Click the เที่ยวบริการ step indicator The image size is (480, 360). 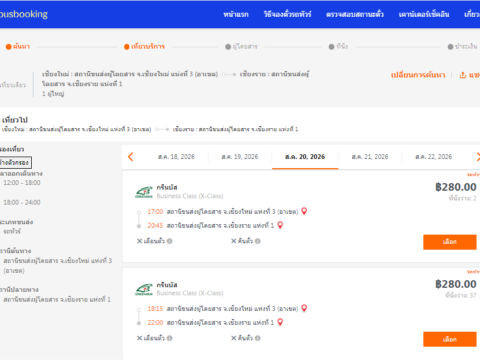click(x=145, y=47)
